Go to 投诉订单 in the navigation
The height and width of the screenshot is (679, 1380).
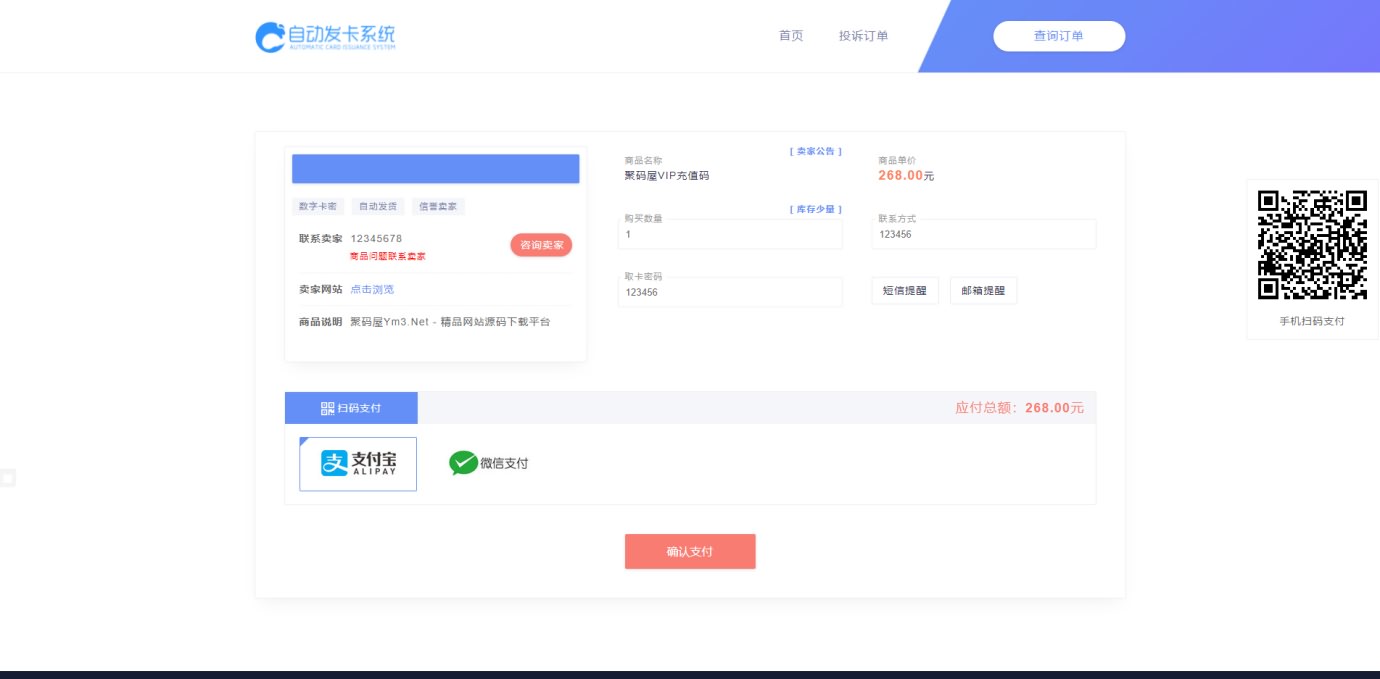point(863,36)
